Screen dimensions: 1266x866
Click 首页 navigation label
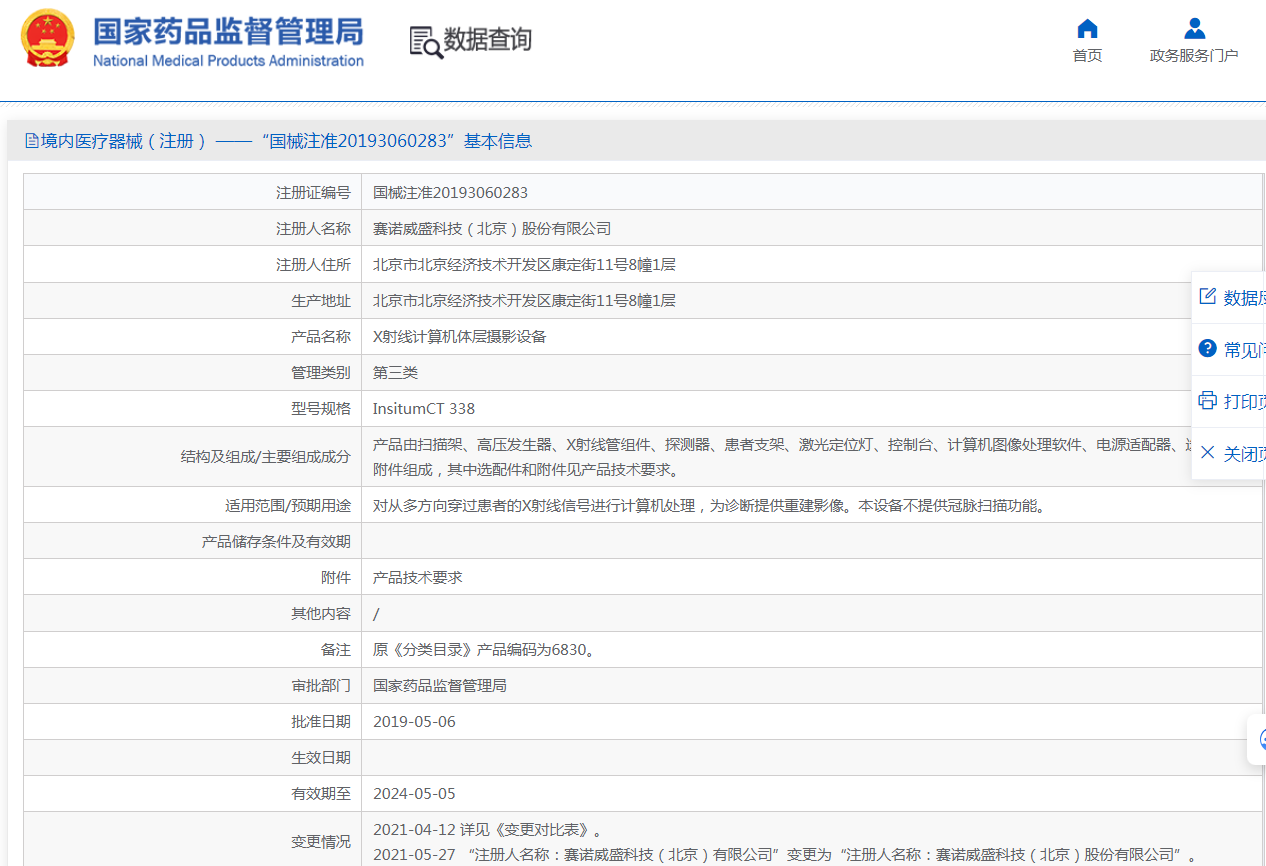tap(1087, 56)
